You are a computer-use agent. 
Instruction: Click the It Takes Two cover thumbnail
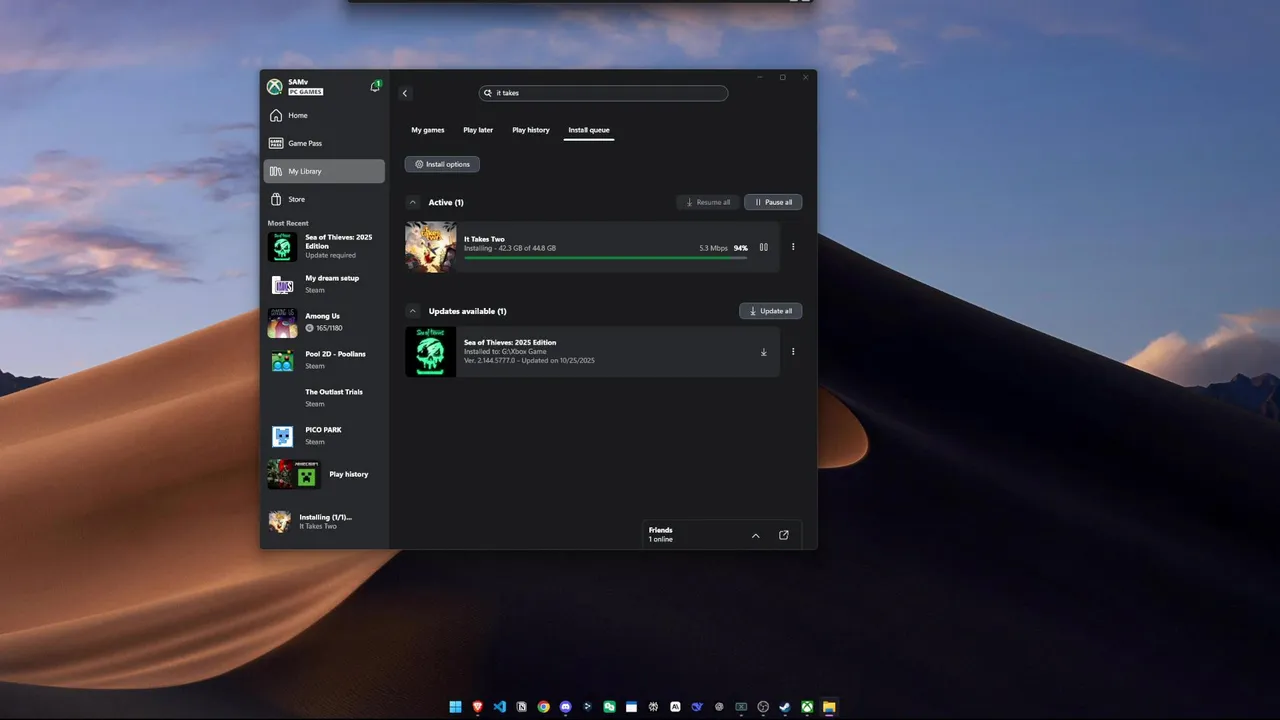[430, 247]
